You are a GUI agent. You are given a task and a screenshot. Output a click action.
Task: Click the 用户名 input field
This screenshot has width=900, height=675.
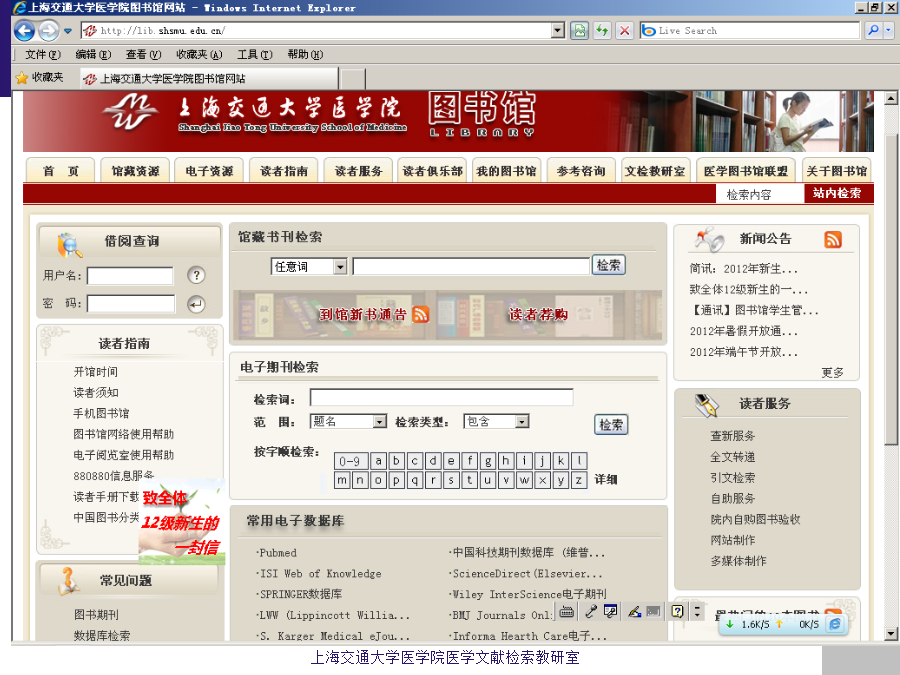130,276
